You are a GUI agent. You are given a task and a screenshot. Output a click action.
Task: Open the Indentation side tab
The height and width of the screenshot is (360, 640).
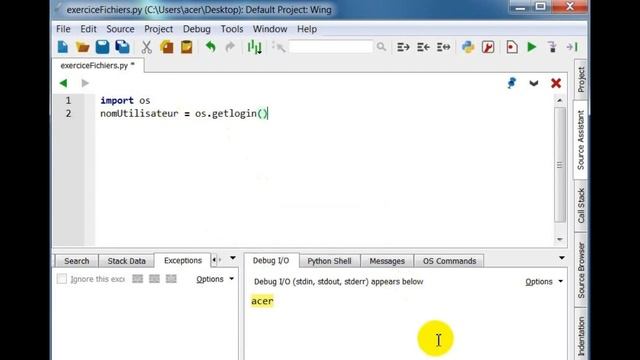click(x=581, y=335)
